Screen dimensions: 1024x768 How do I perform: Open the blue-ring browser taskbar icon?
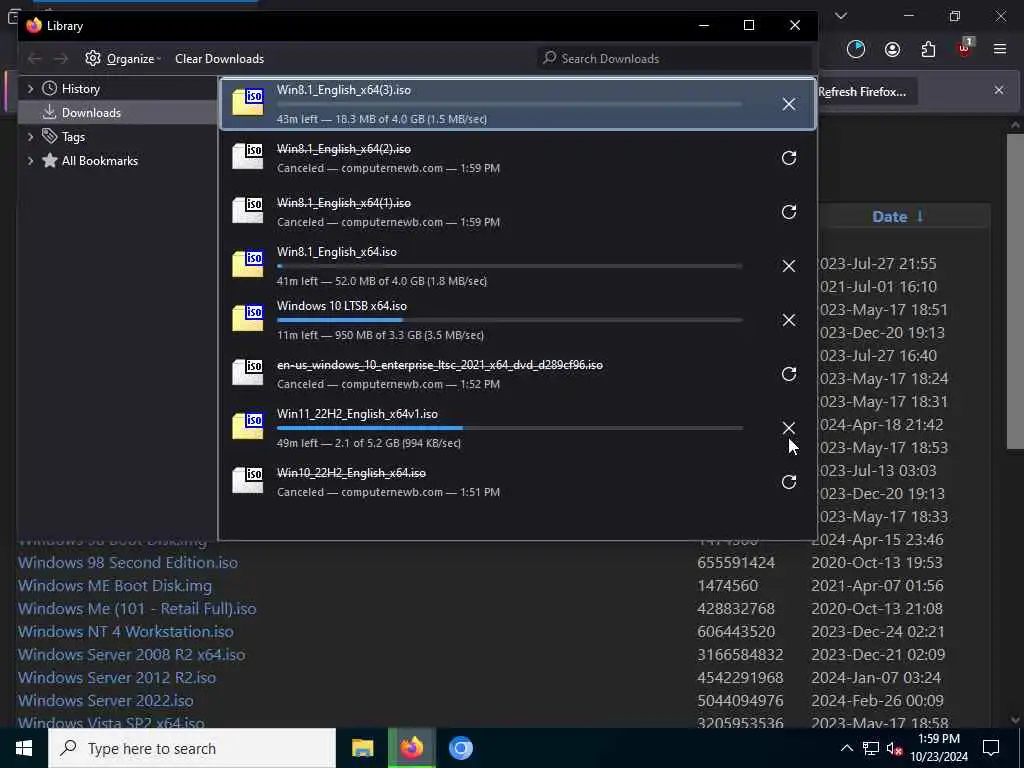[460, 748]
